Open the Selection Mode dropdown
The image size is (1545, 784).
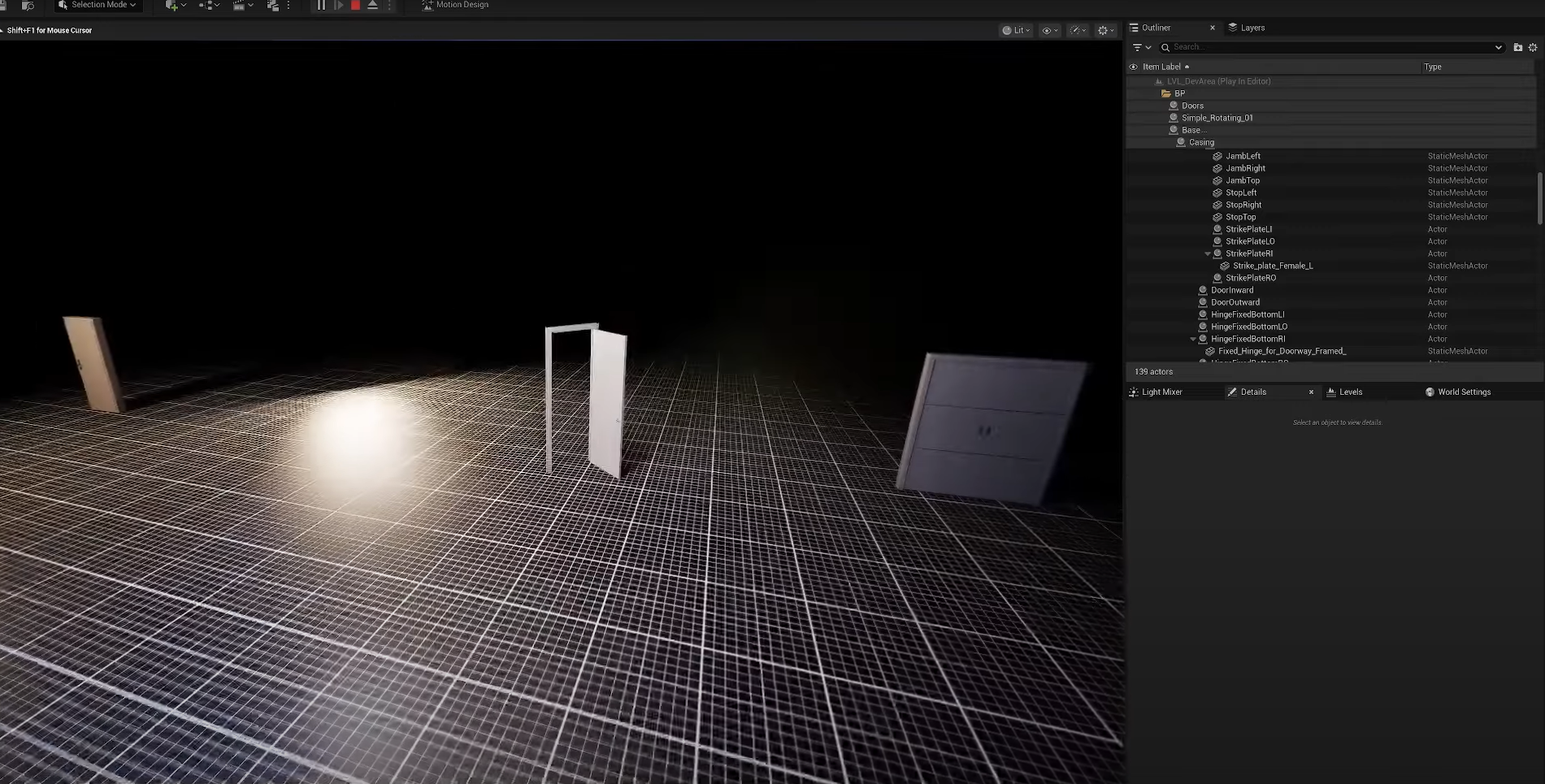pyautogui.click(x=98, y=5)
